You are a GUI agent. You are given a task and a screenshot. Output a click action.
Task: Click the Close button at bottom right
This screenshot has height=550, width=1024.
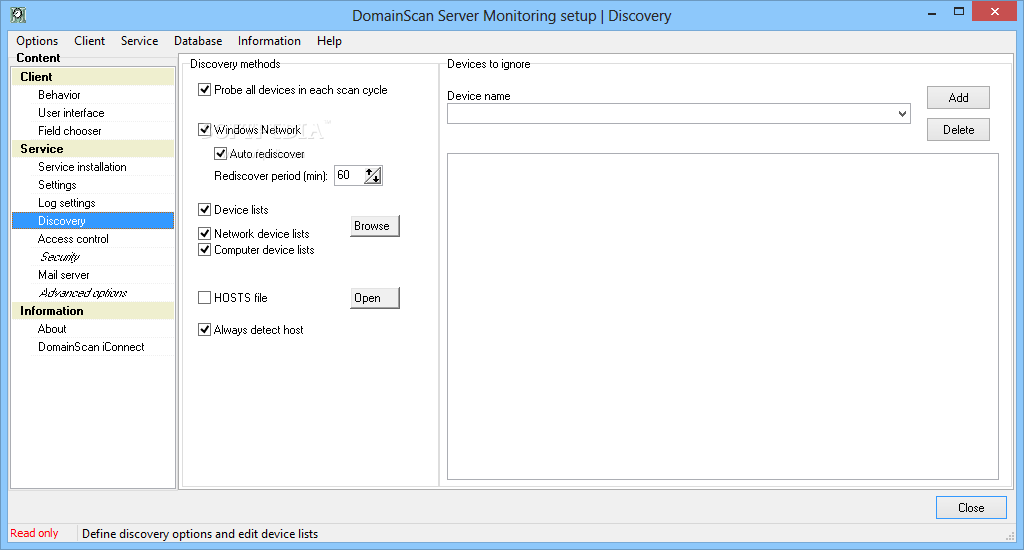click(x=971, y=508)
